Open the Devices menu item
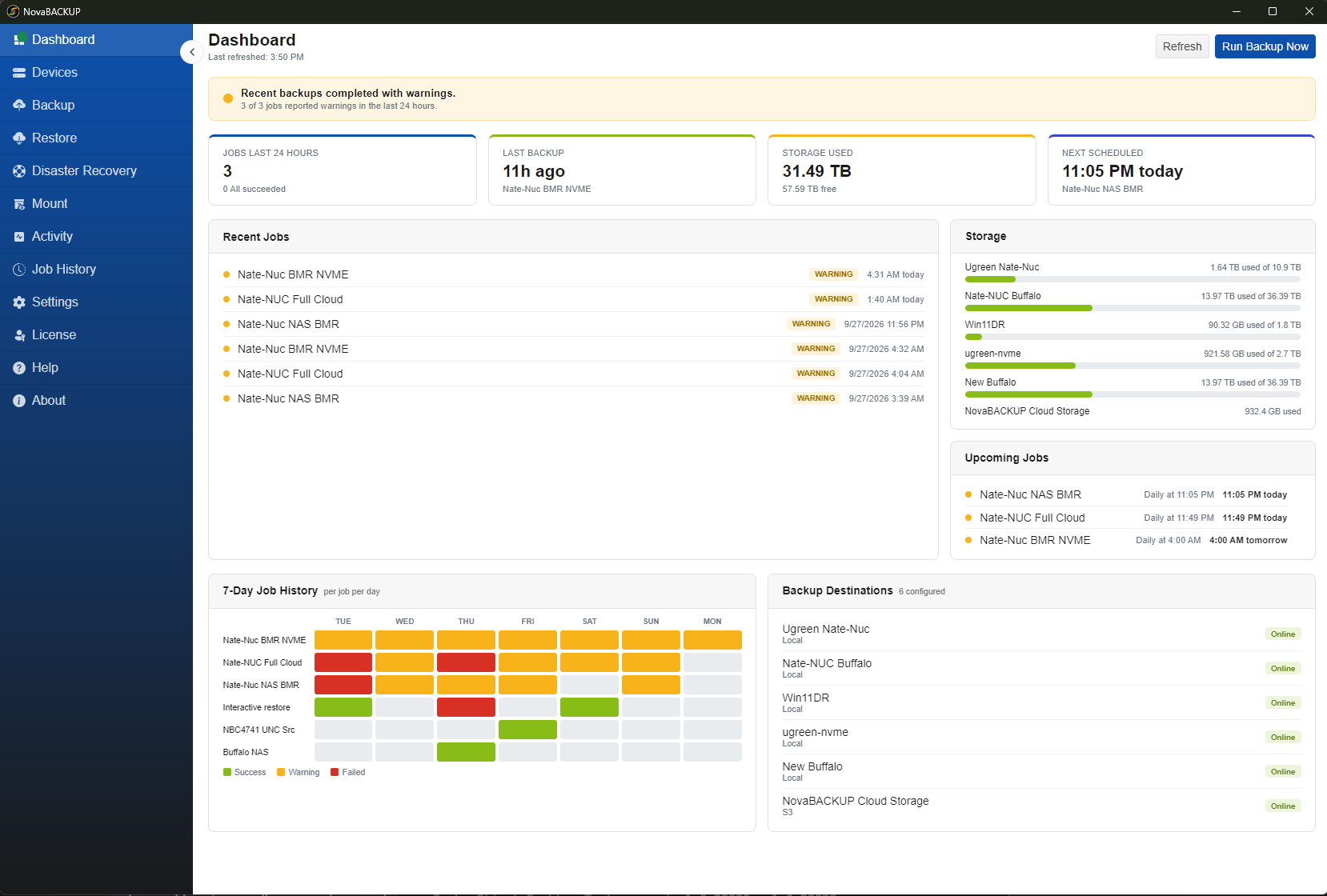Screen dimensions: 1327x896 [x=96, y=73]
